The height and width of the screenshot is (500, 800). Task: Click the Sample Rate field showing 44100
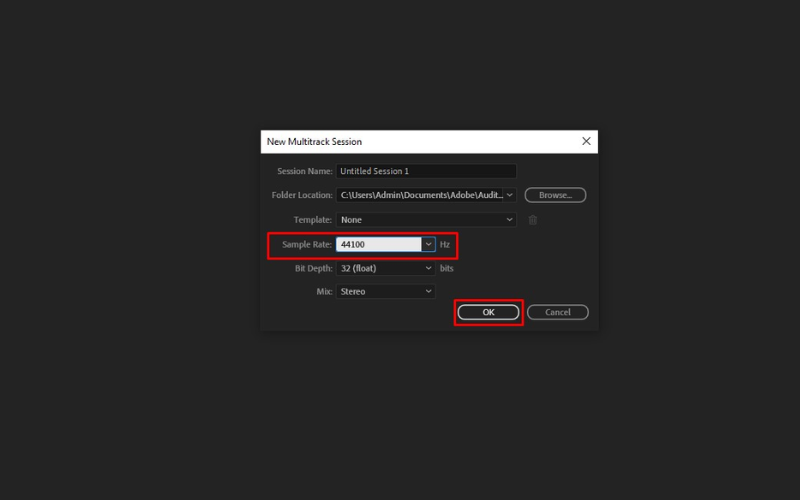coord(378,244)
